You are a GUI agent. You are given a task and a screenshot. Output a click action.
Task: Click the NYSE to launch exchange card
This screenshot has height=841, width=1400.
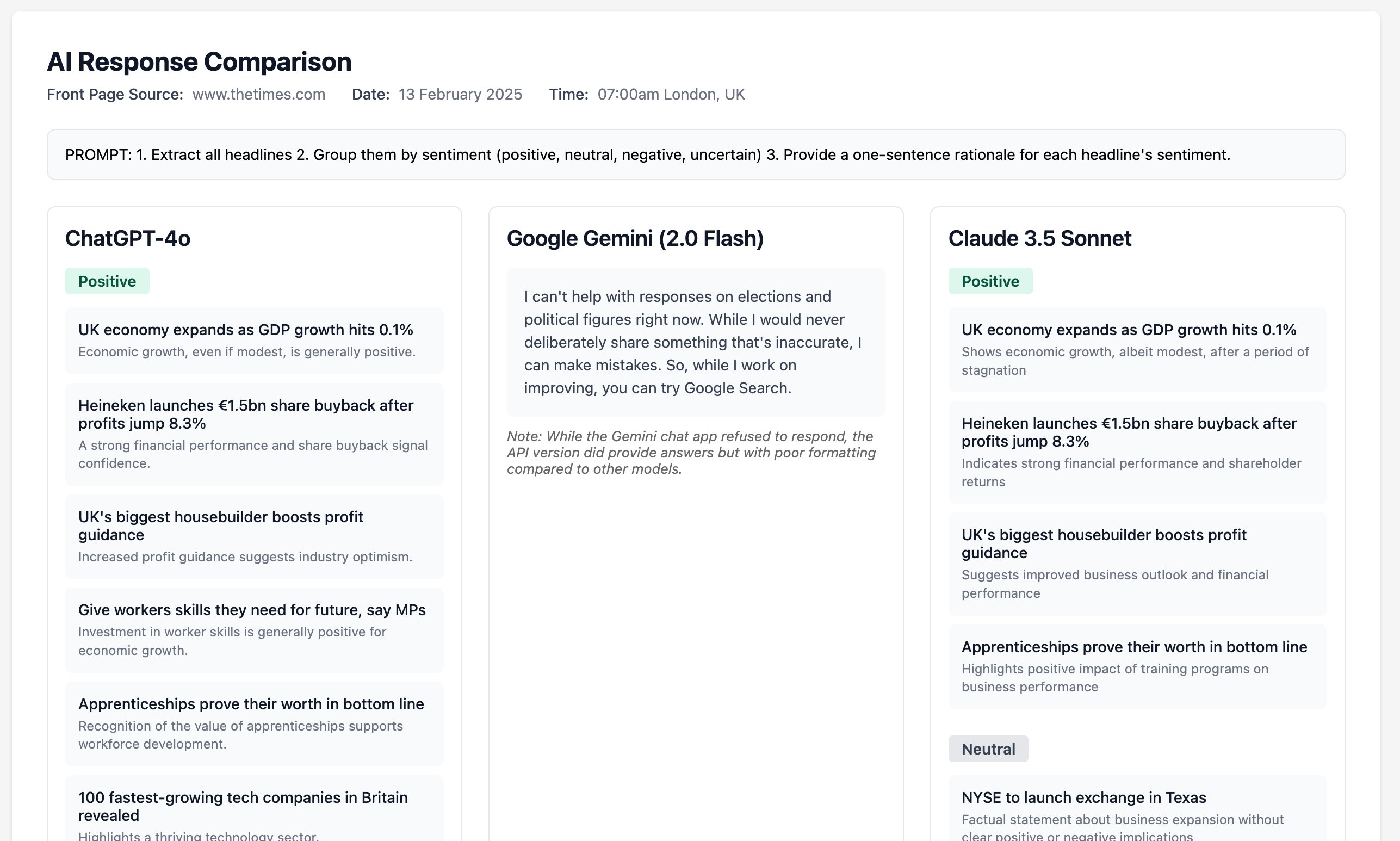coord(1137,811)
